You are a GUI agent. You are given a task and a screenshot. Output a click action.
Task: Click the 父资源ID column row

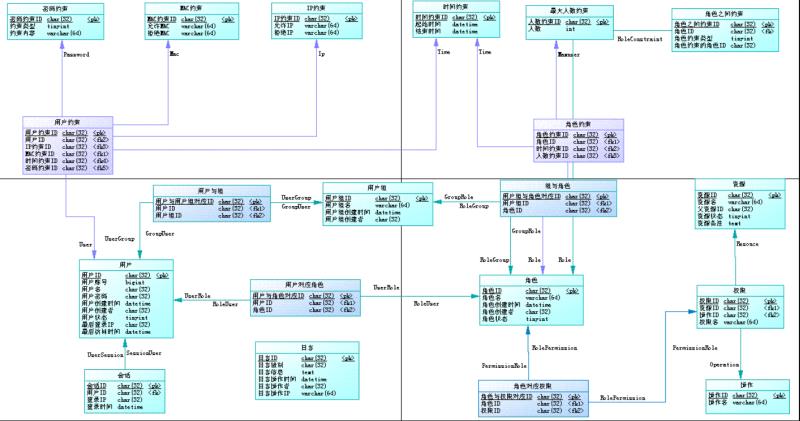pos(739,209)
